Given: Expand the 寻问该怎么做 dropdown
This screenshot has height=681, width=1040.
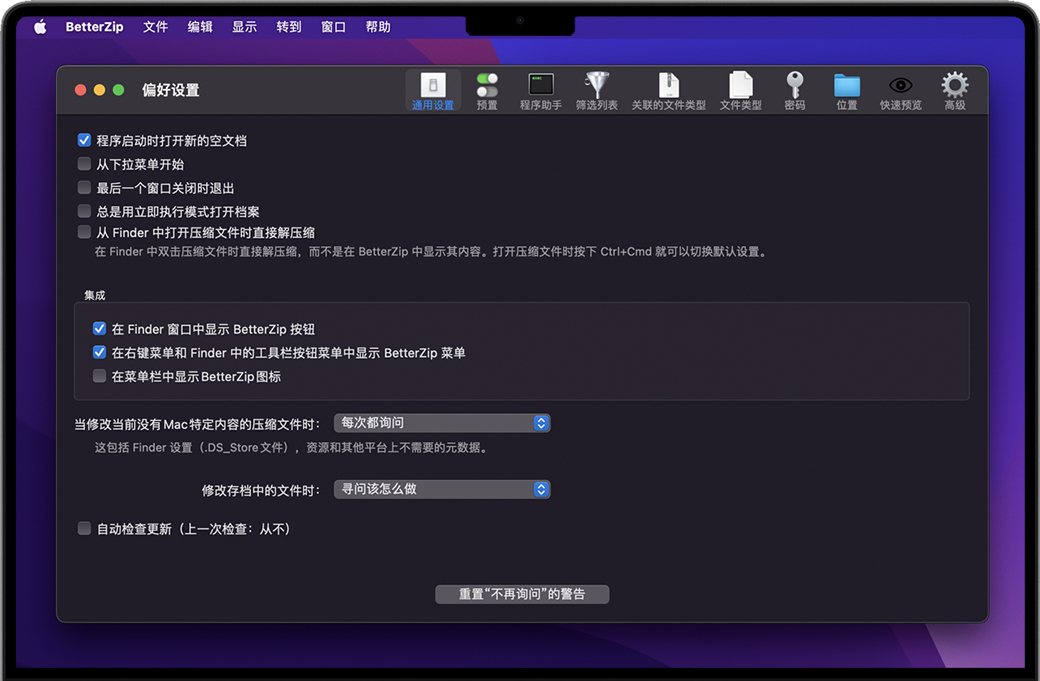Looking at the screenshot, I should tap(441, 490).
